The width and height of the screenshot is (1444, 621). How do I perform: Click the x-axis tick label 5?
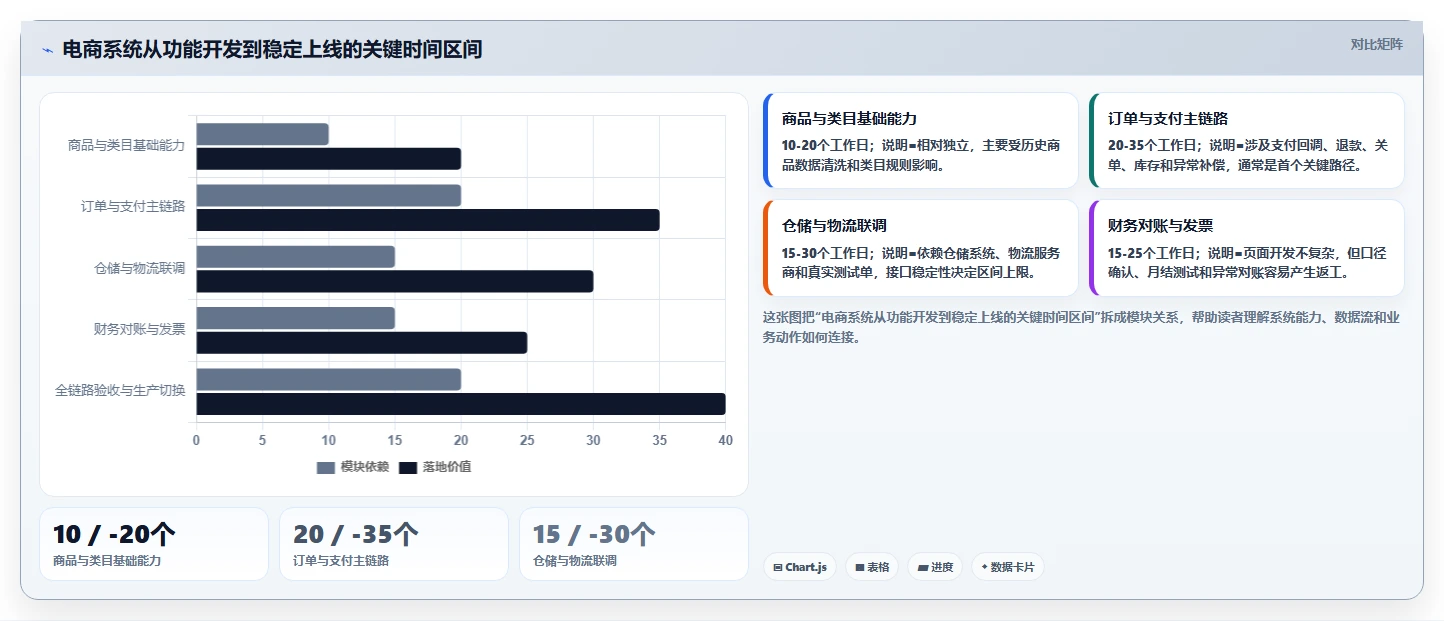tap(262, 440)
